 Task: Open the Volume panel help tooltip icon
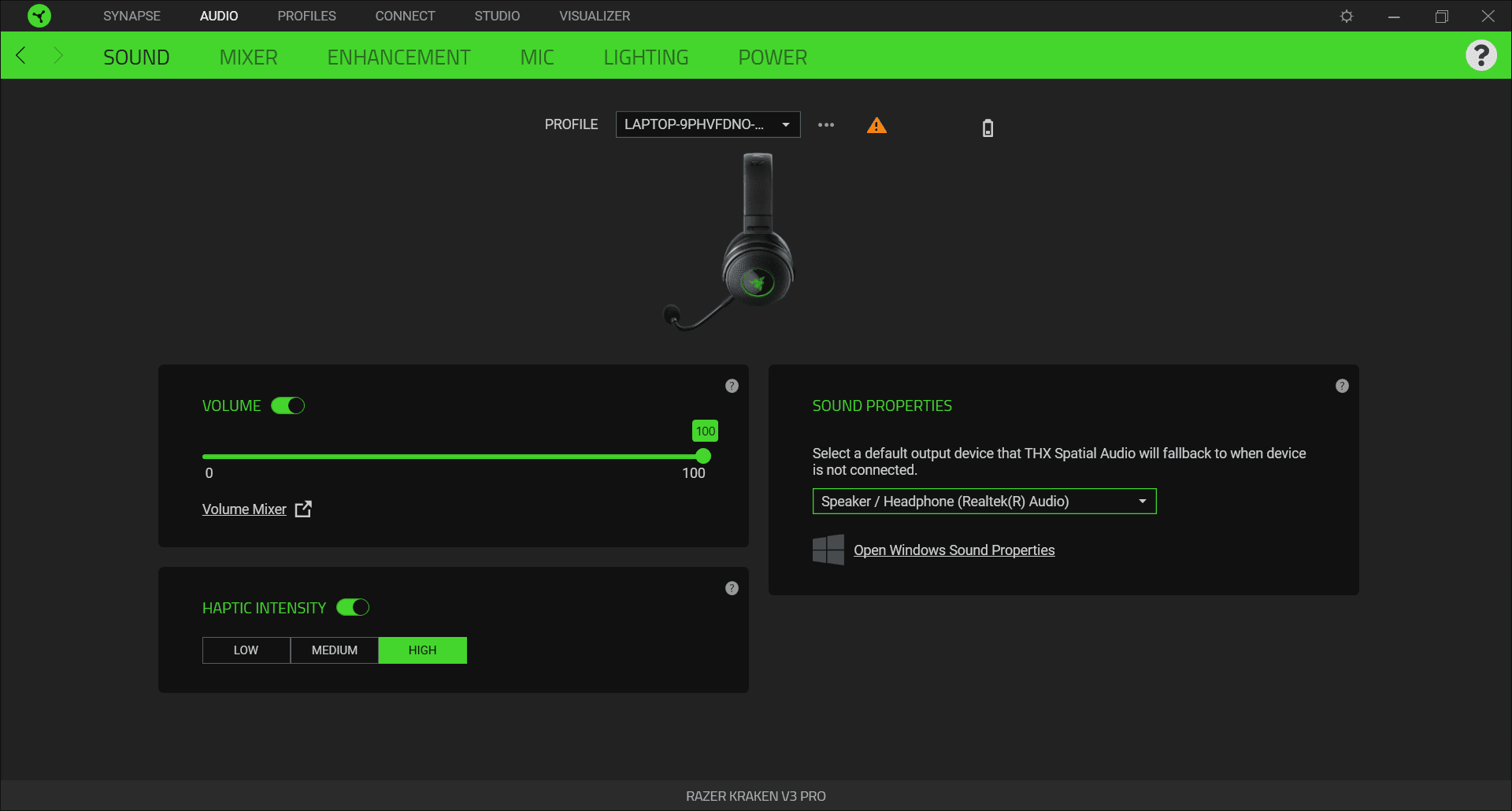point(732,386)
